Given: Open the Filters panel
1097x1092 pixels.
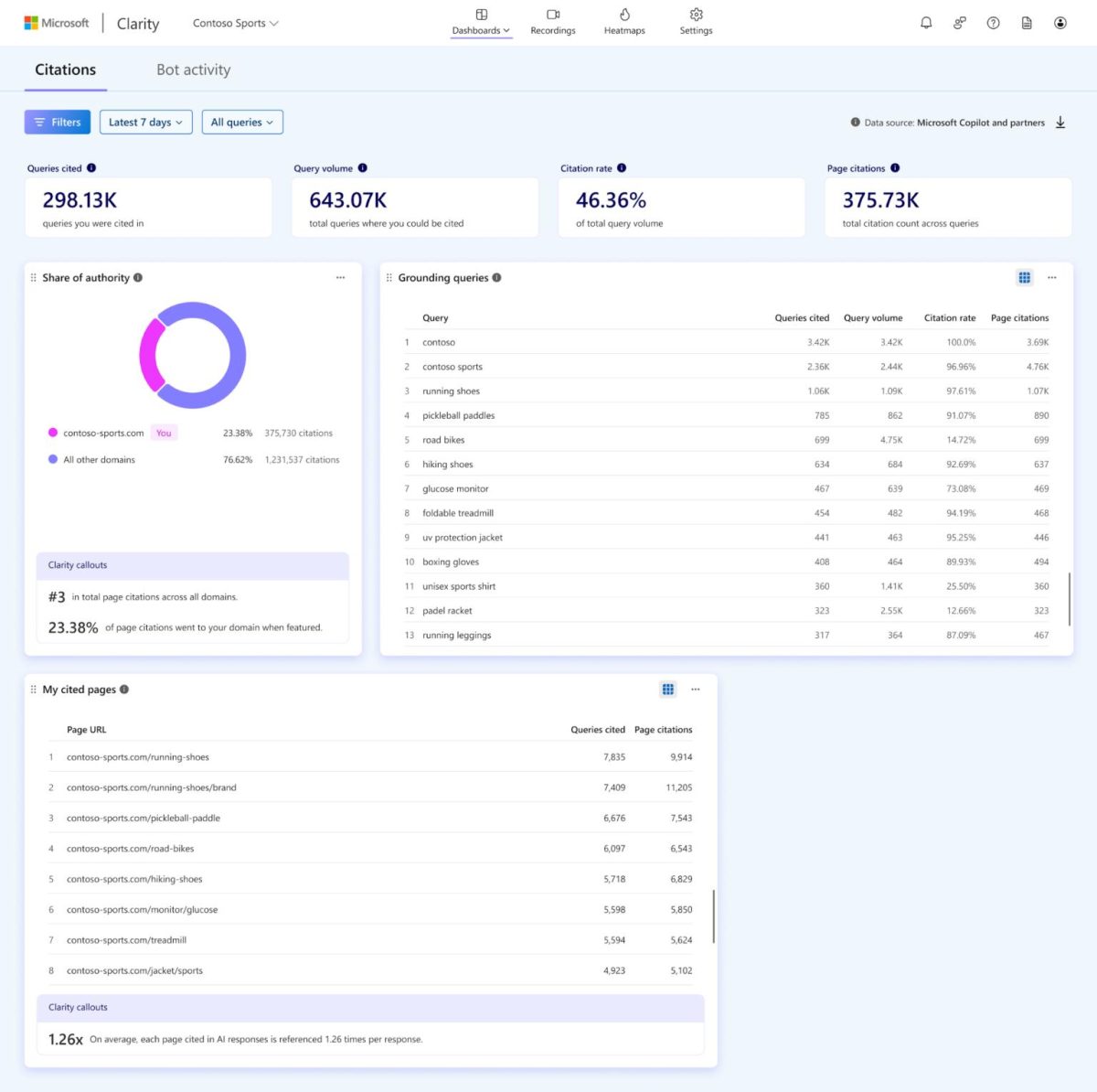Looking at the screenshot, I should pyautogui.click(x=57, y=122).
